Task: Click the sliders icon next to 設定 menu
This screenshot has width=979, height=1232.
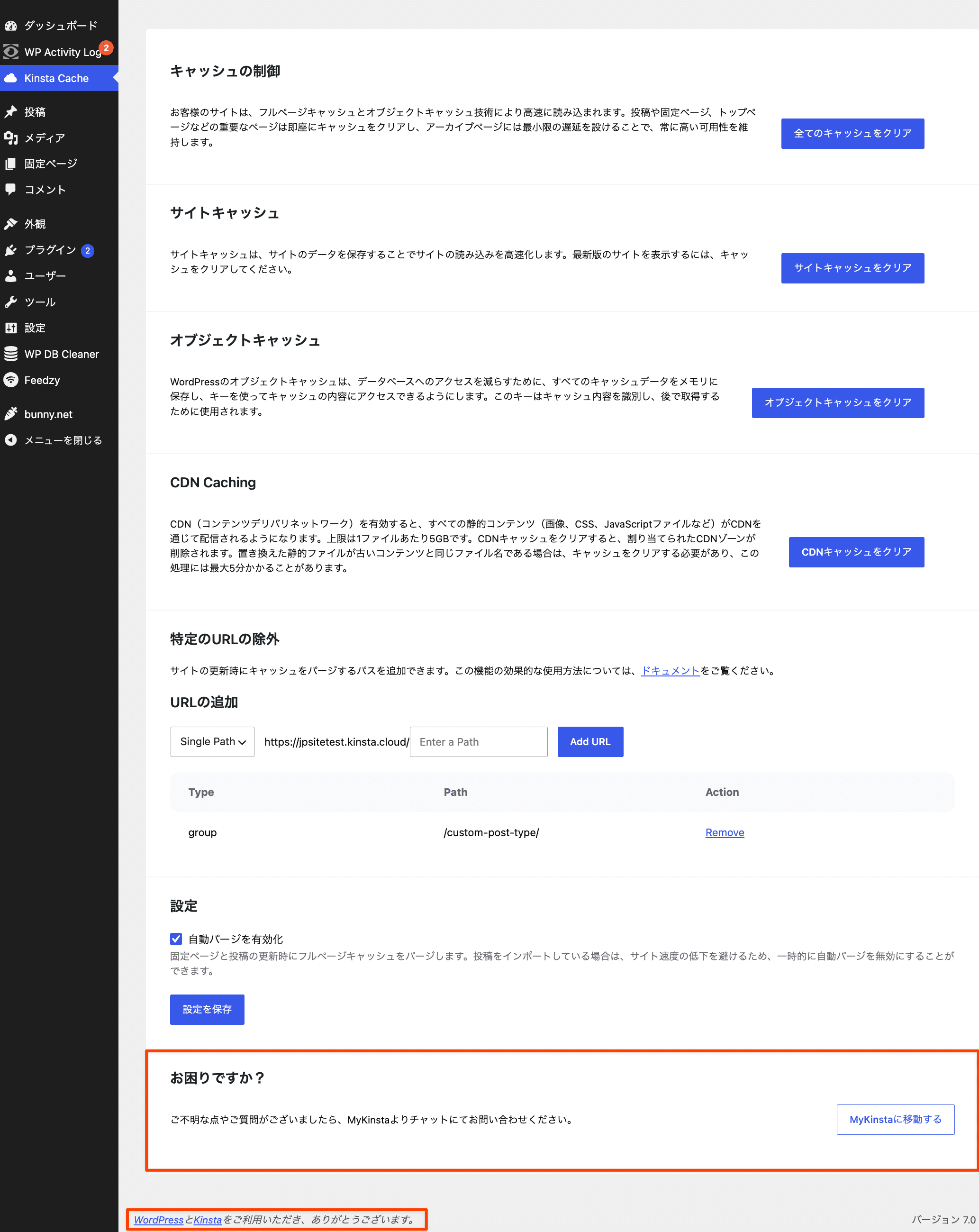Action: pyautogui.click(x=11, y=328)
